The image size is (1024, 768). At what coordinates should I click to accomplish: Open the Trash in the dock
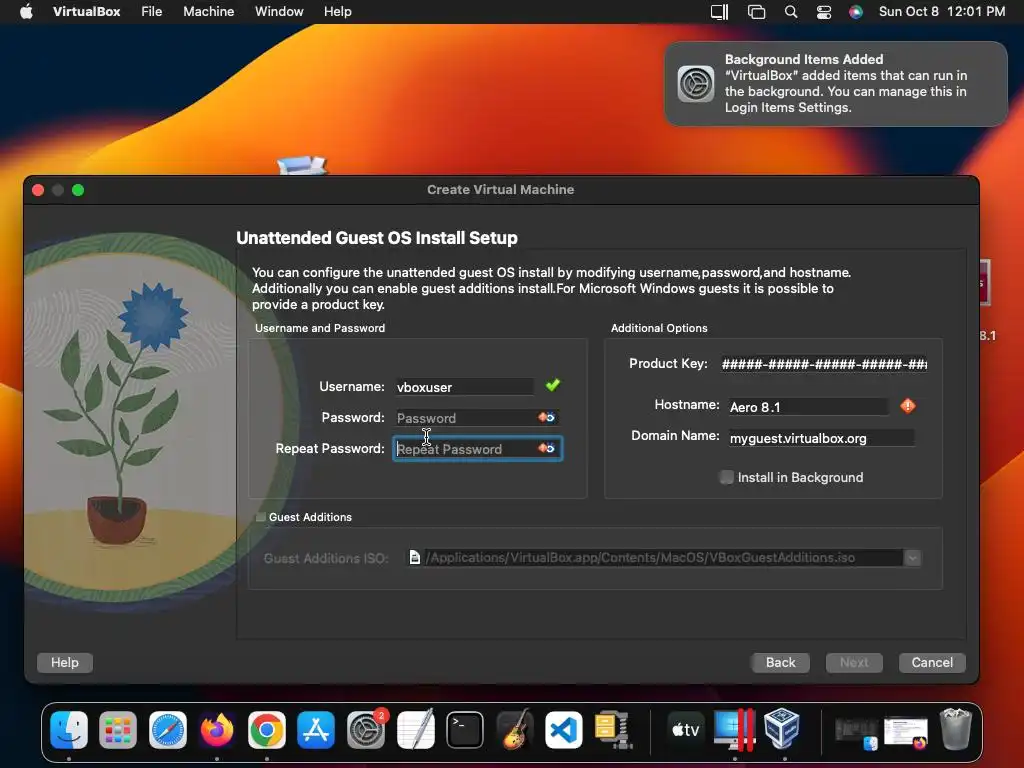click(956, 729)
